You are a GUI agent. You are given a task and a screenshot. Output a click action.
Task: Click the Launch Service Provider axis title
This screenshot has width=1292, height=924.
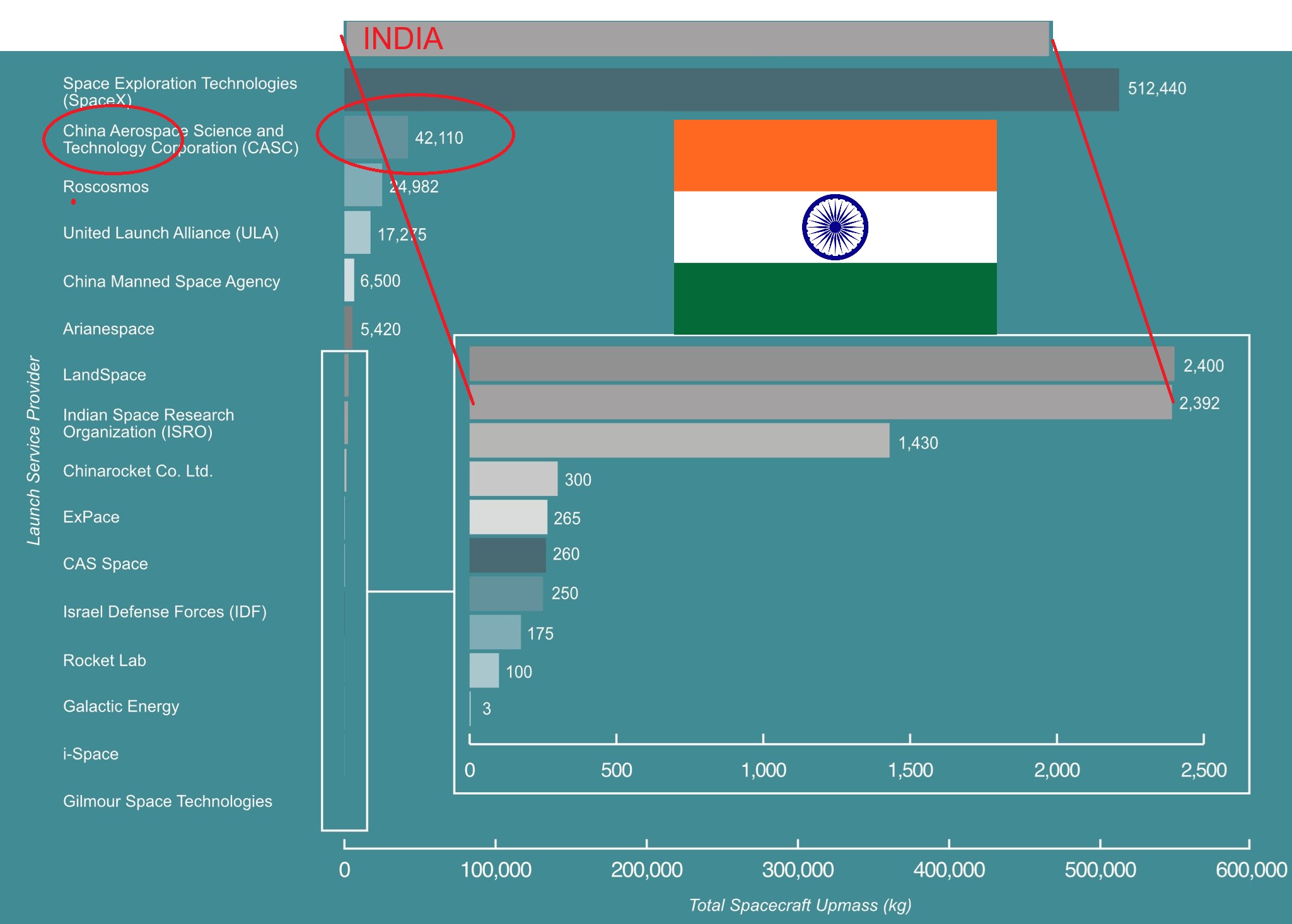click(33, 450)
